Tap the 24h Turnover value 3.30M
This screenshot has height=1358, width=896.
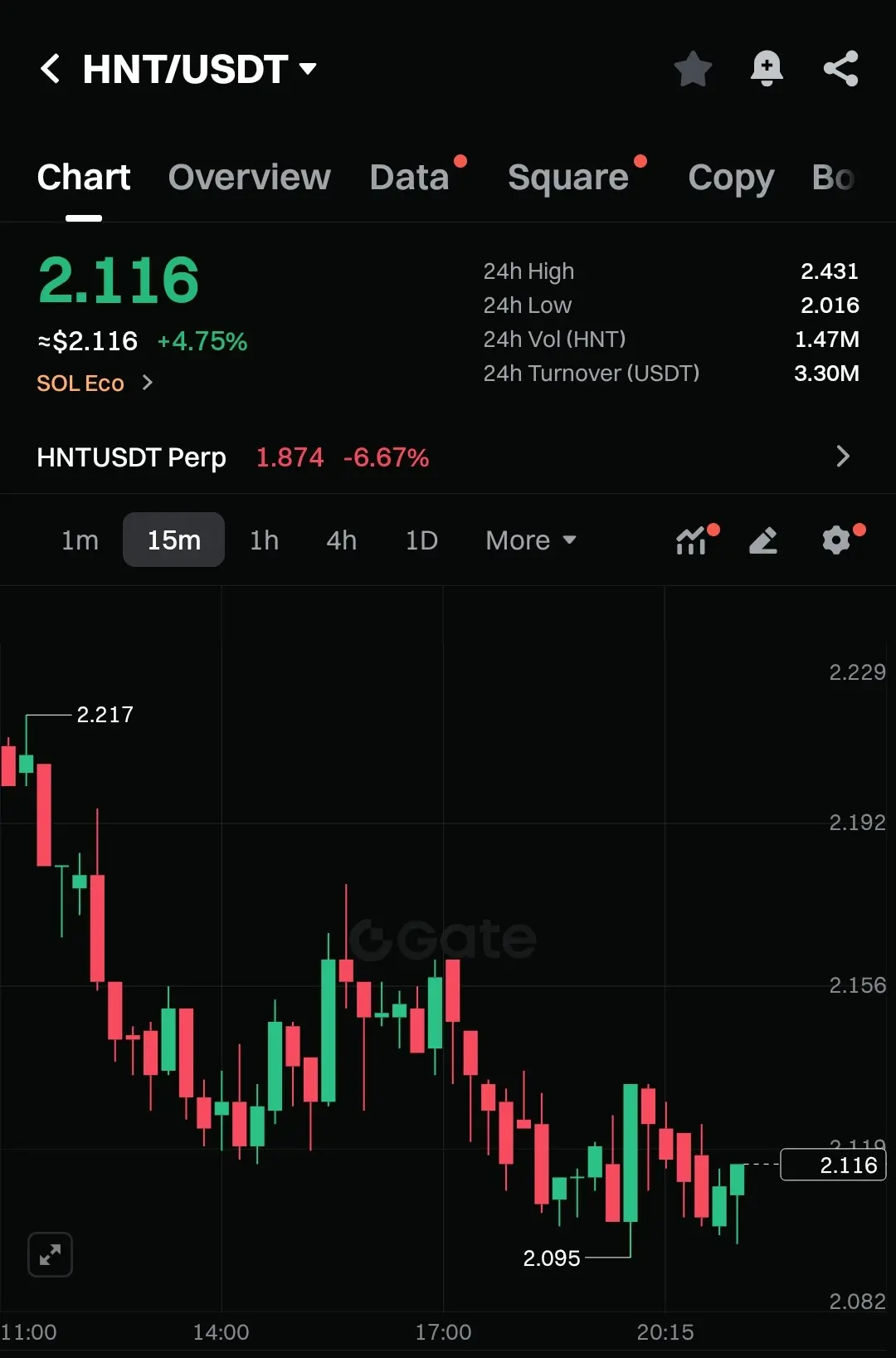click(826, 374)
